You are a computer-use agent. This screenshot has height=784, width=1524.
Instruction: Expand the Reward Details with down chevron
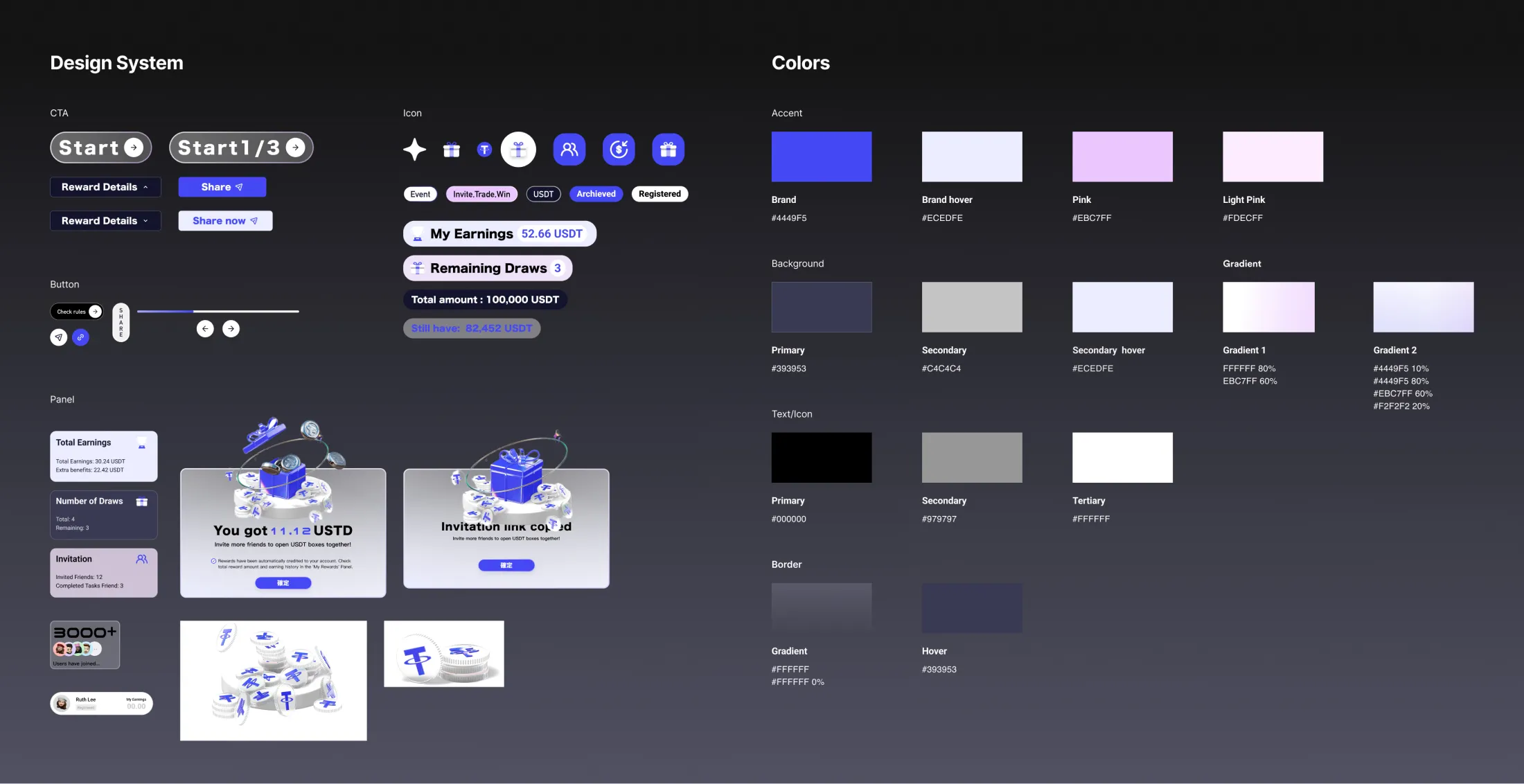pos(105,221)
